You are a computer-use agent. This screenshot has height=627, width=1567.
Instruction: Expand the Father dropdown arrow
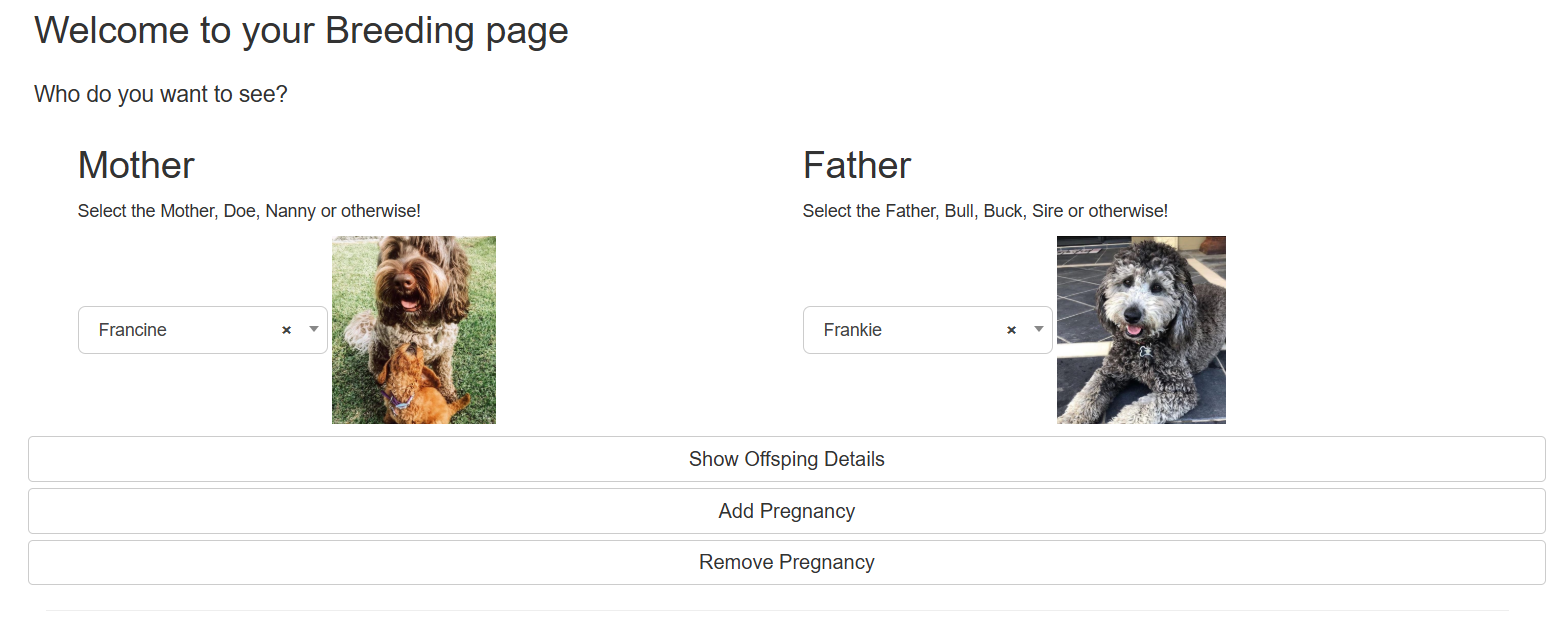[x=1039, y=329]
